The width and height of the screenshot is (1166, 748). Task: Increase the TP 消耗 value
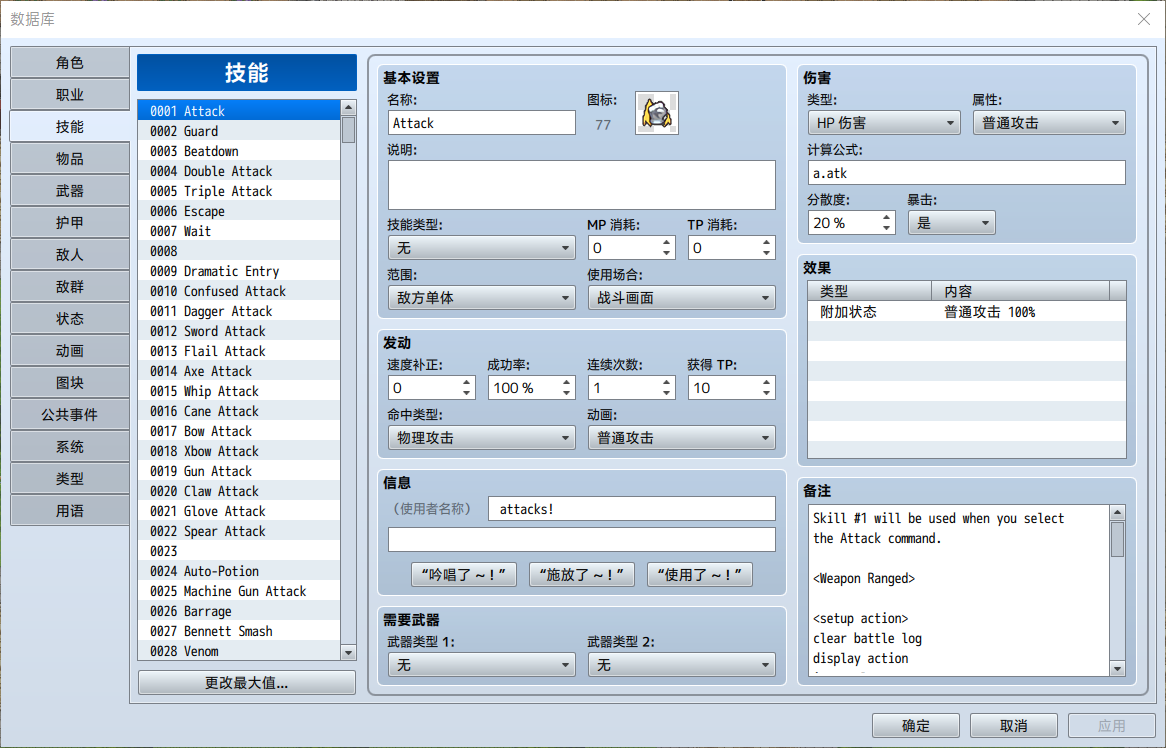(x=766, y=242)
